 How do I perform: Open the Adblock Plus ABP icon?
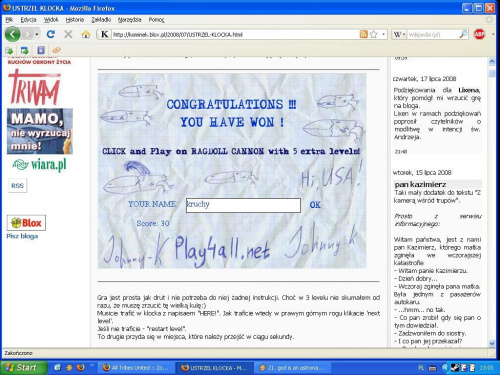(479, 34)
